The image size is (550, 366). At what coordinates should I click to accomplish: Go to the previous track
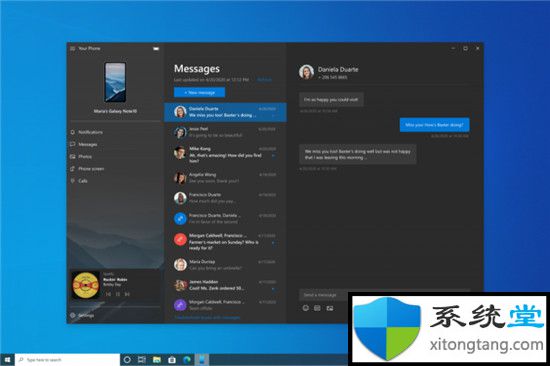pyautogui.click(x=108, y=294)
